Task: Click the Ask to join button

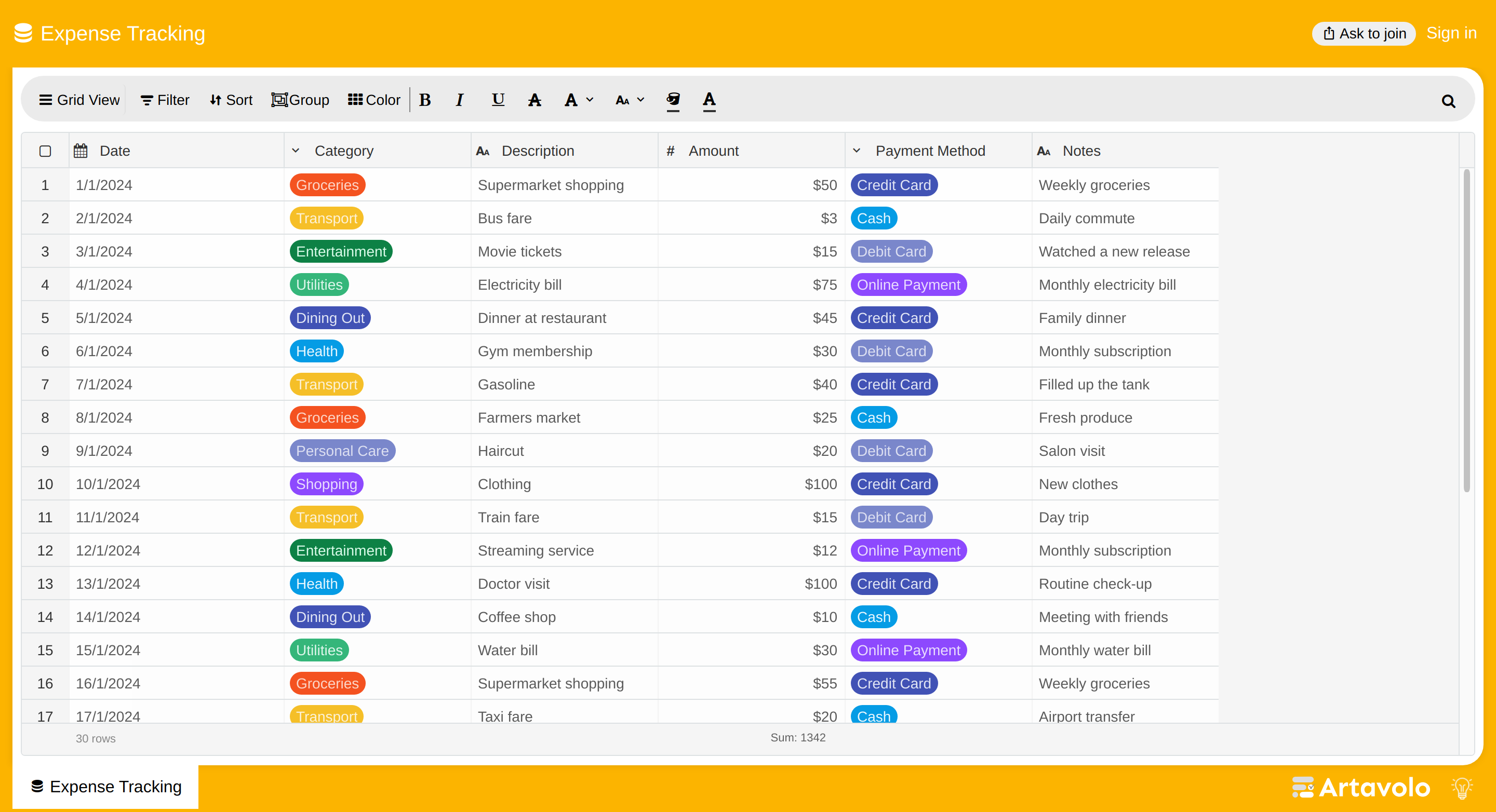Action: click(x=1364, y=33)
